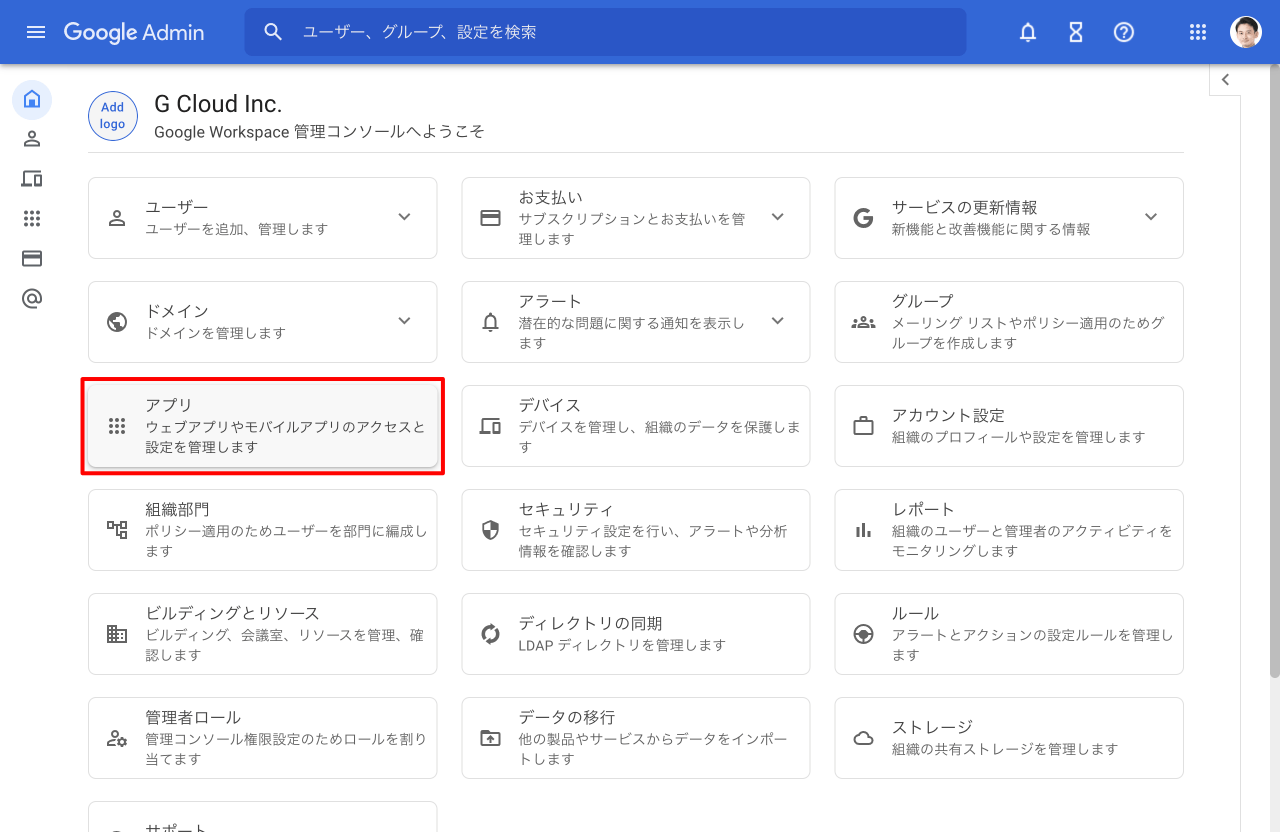This screenshot has height=832, width=1280.
Task: Click the sync icon on ディレクトリの同期 card
Action: pyautogui.click(x=490, y=634)
